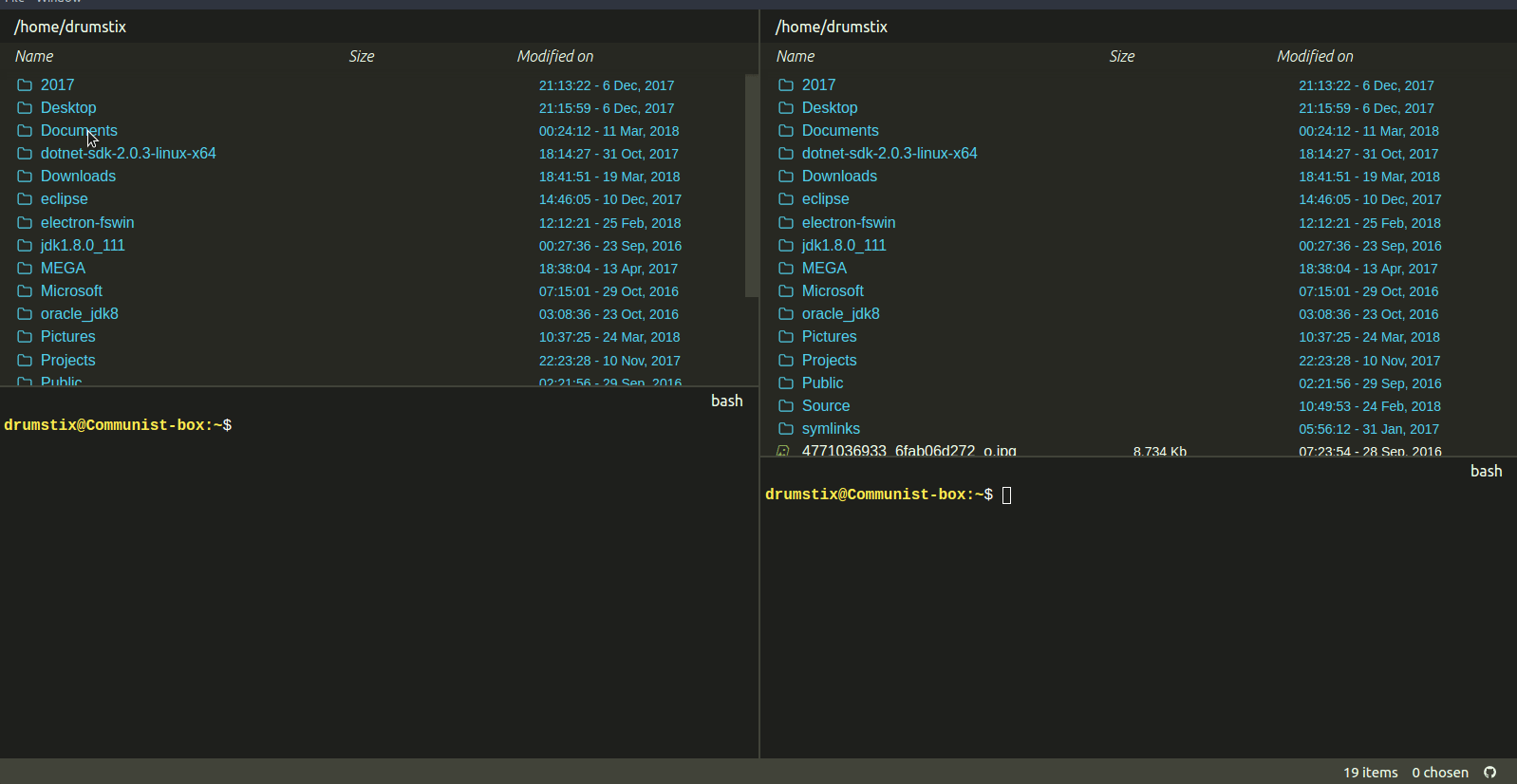Click the bash label above the left terminal
Viewport: 1517px width, 784px height.
[727, 401]
